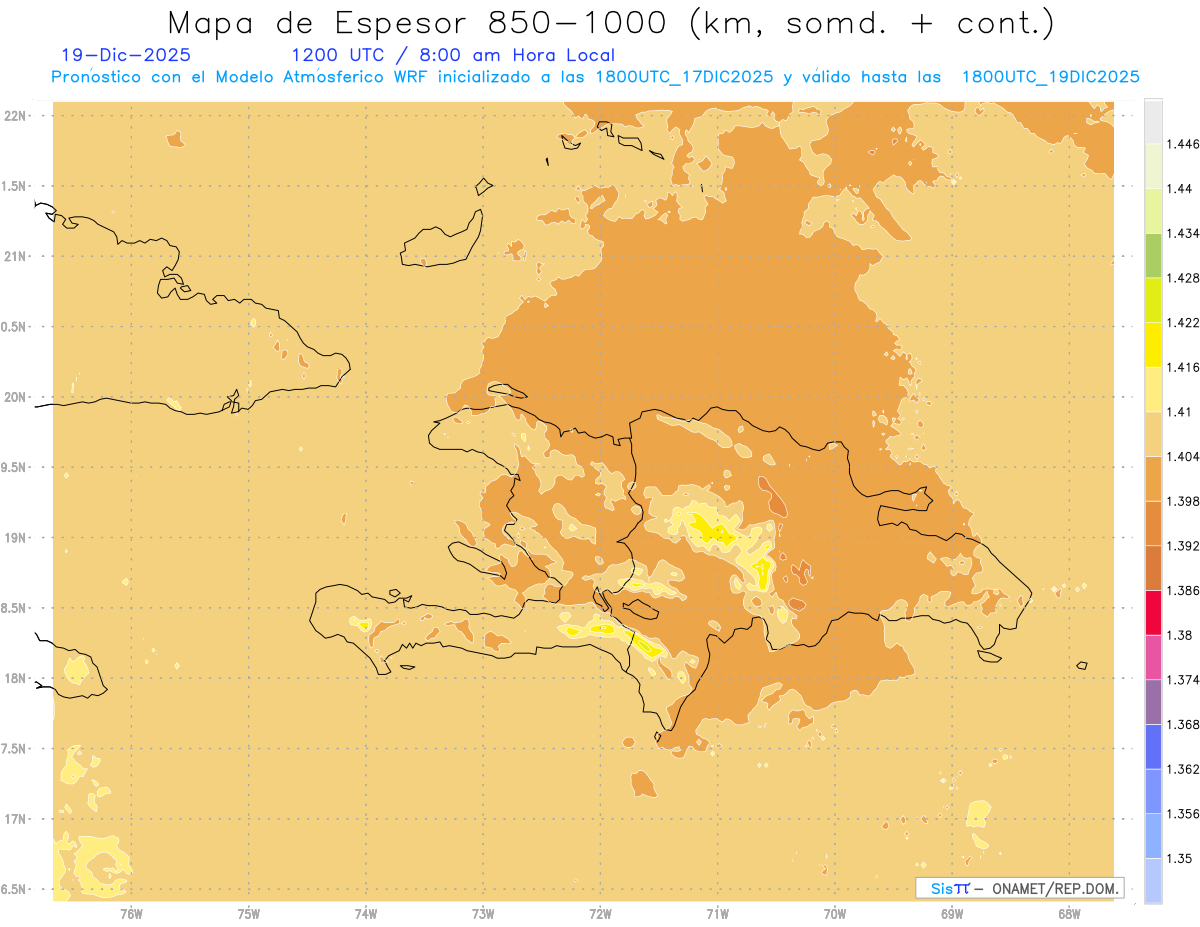Click the '71W' longitude label

pos(717,913)
